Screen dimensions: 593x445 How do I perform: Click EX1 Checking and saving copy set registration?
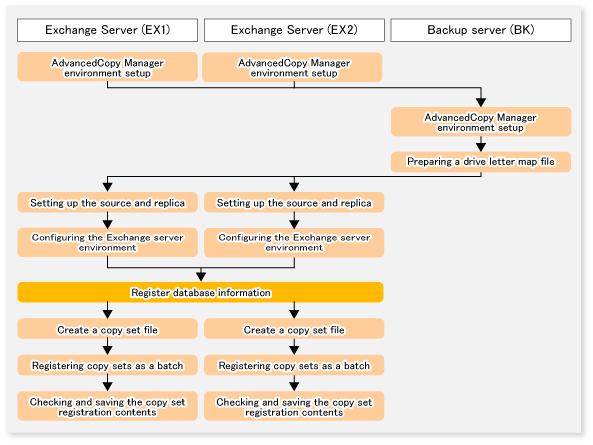click(x=107, y=406)
